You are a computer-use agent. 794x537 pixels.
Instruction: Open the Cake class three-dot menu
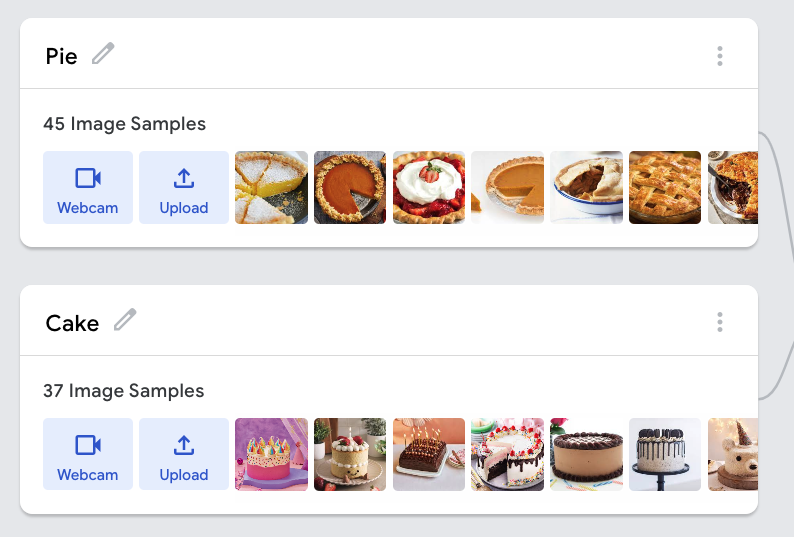(x=720, y=322)
